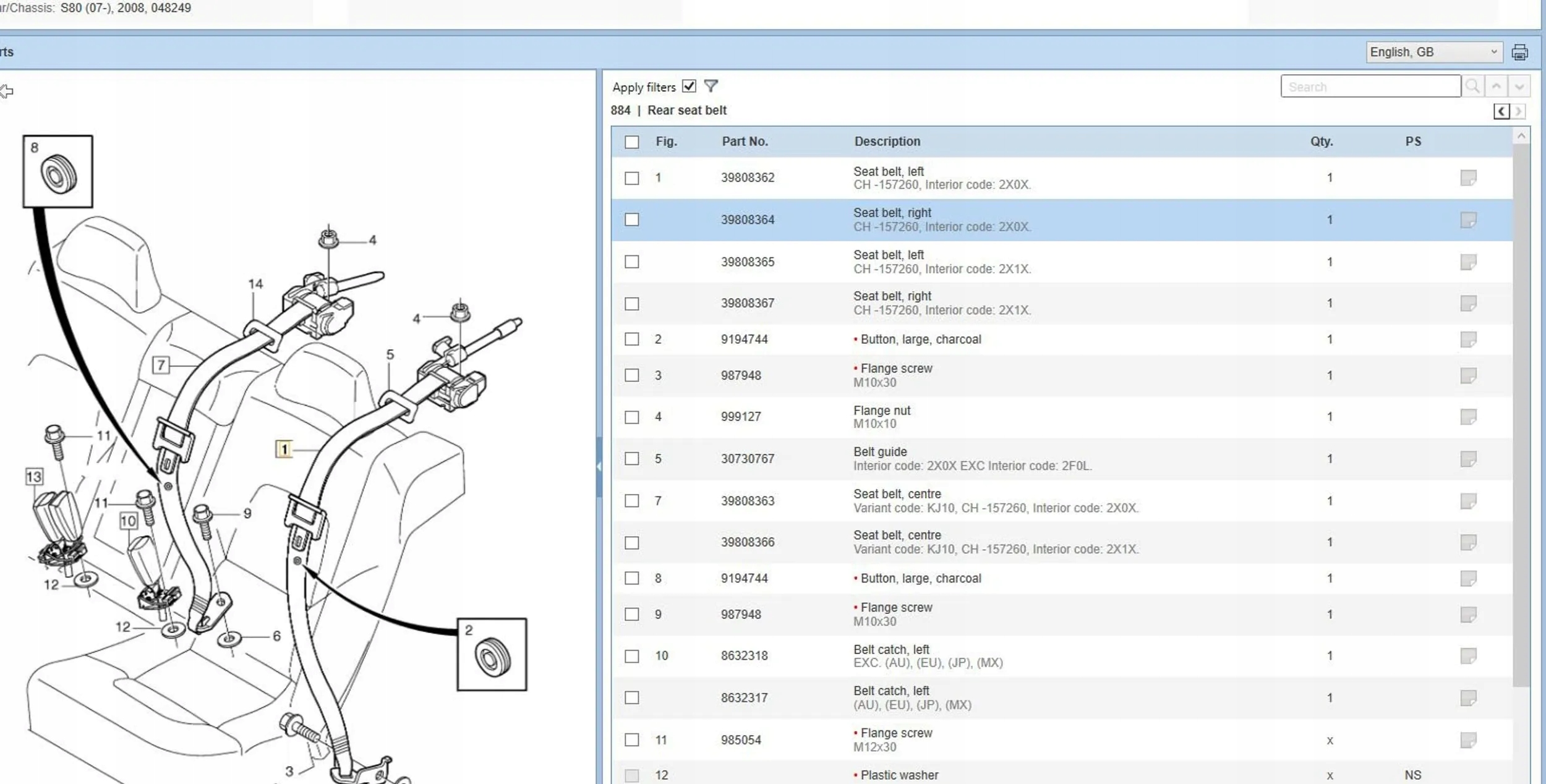
Task: Check the box for Flange nut 999127
Action: click(631, 417)
